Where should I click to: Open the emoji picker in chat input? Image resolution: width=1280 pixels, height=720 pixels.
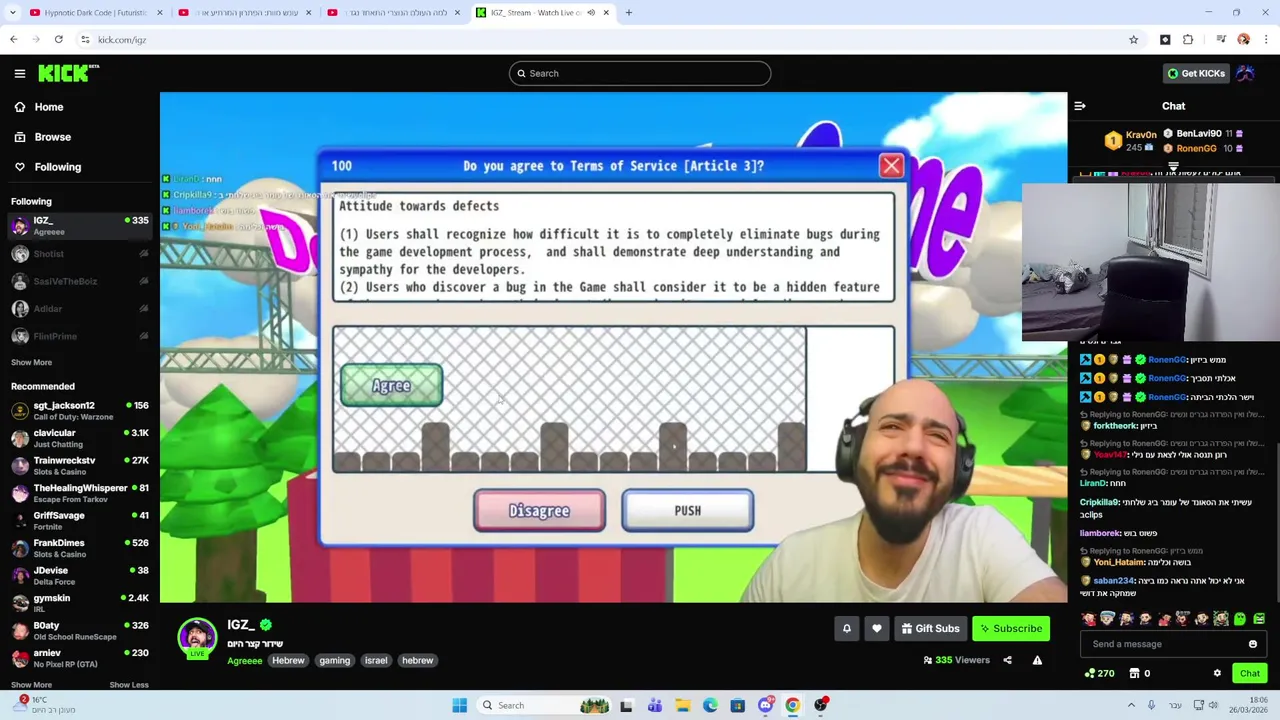coord(1253,644)
